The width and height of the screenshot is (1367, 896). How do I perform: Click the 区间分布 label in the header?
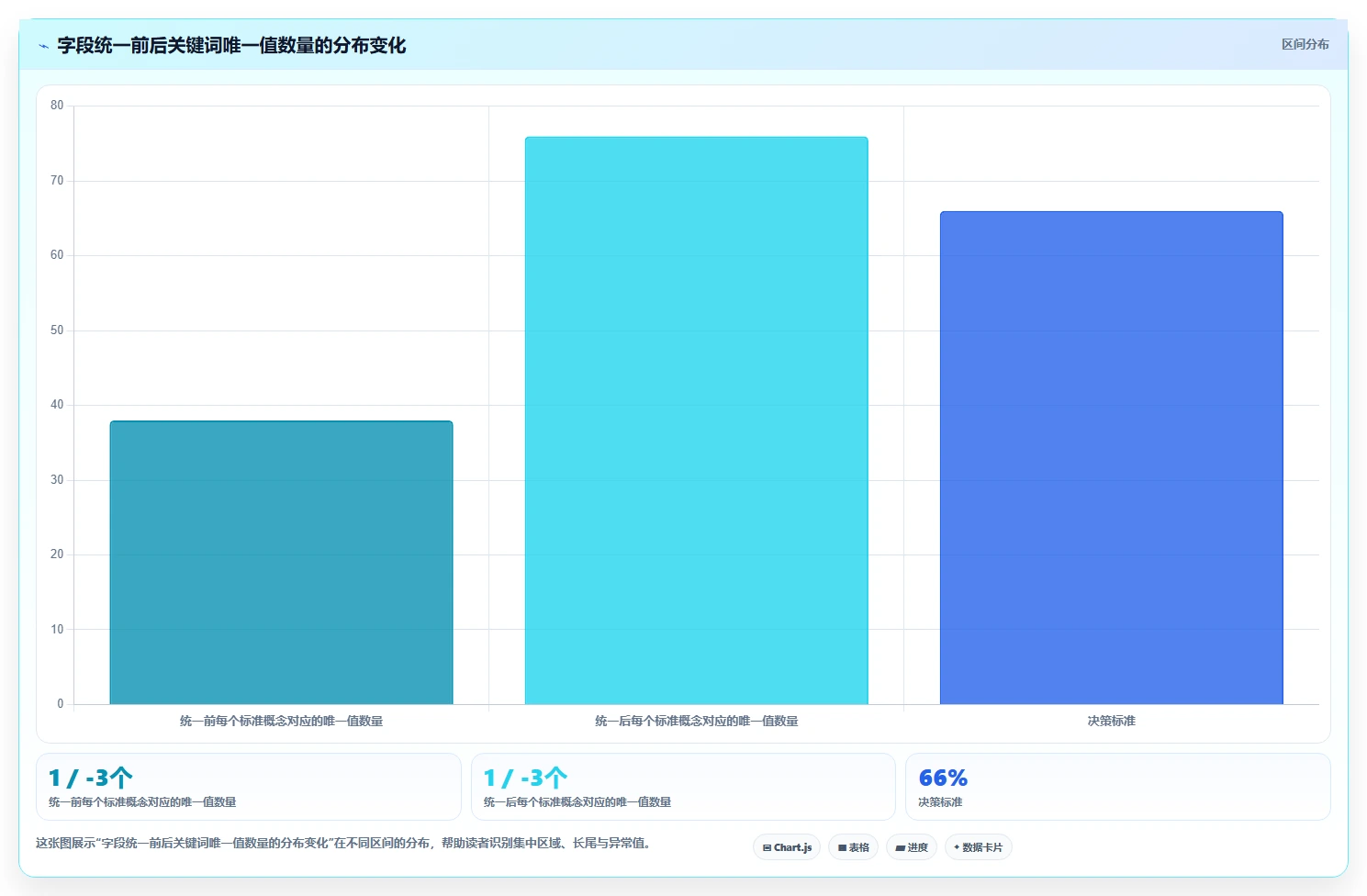(x=1305, y=44)
